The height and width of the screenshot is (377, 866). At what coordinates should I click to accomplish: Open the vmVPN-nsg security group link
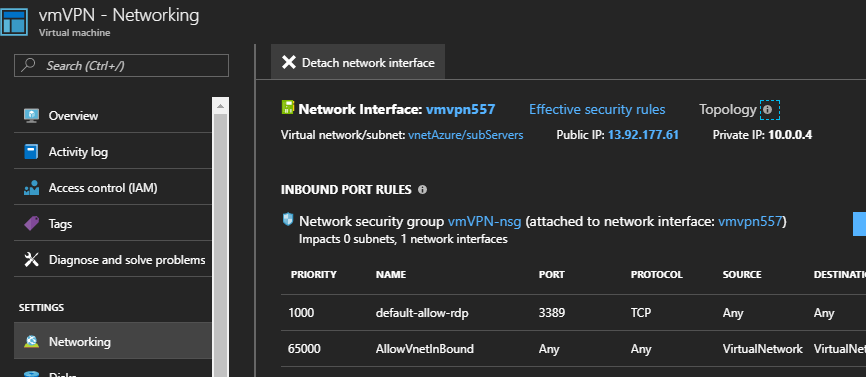click(x=484, y=222)
